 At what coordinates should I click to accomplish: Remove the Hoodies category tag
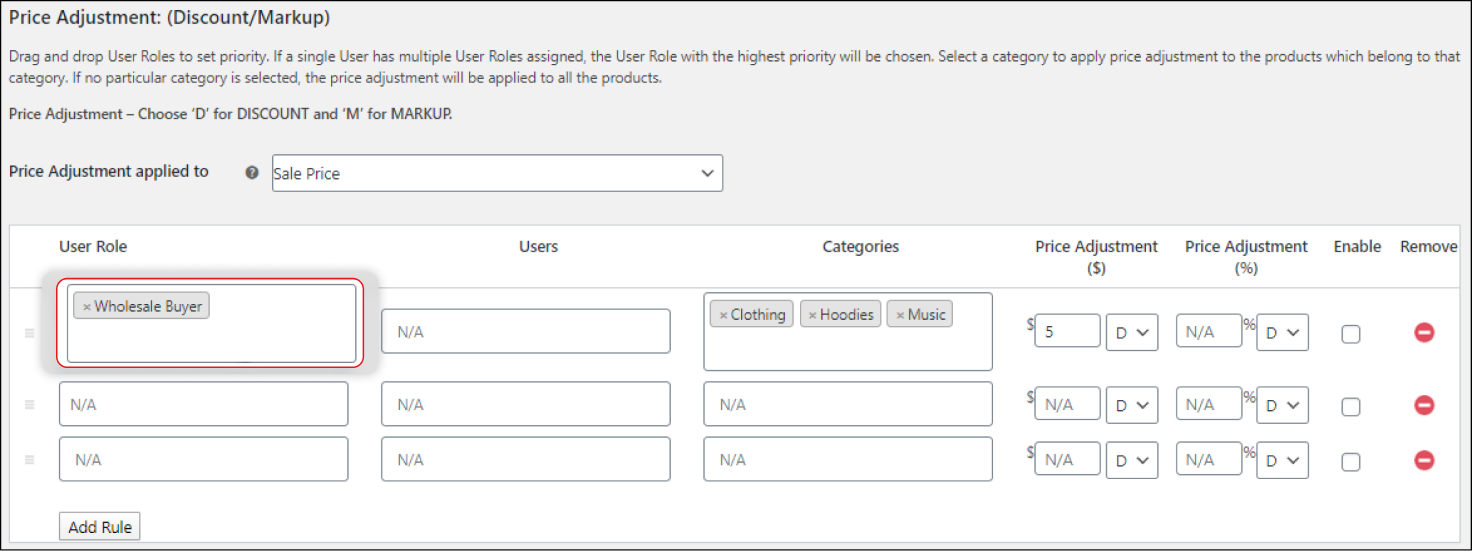point(812,315)
